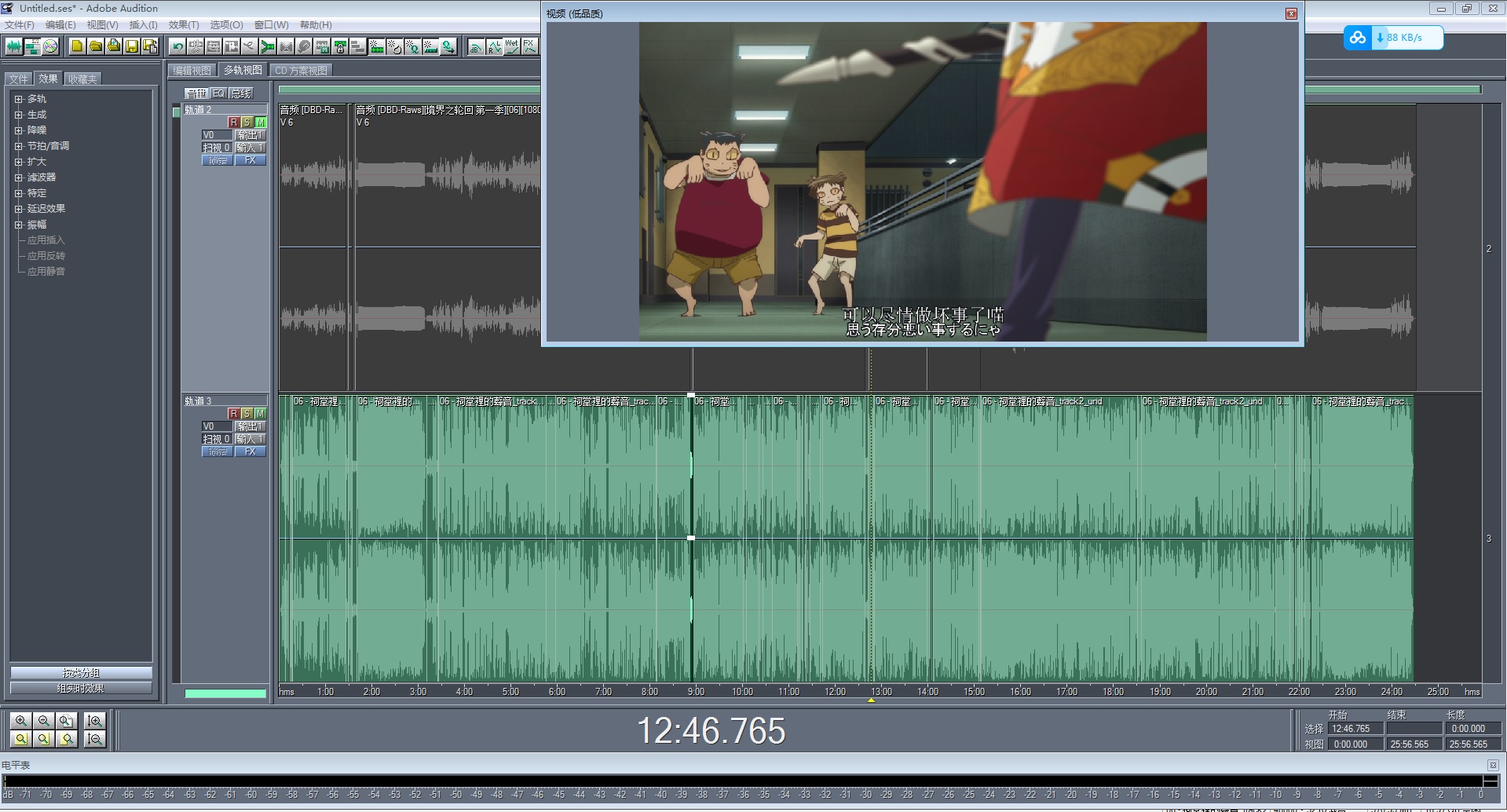1507x812 pixels.
Task: Mute track 3 with M button
Action: coord(261,414)
